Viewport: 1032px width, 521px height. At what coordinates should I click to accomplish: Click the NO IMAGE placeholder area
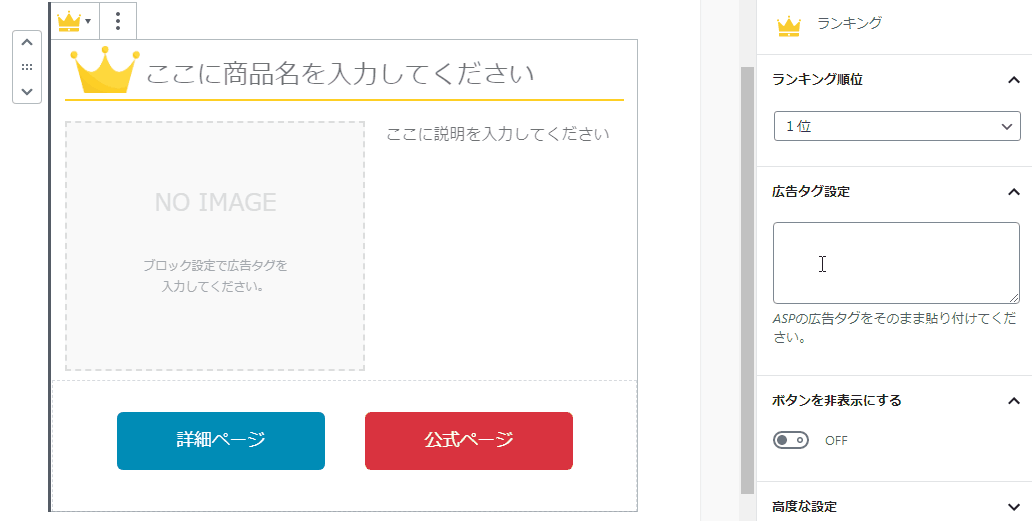click(215, 246)
